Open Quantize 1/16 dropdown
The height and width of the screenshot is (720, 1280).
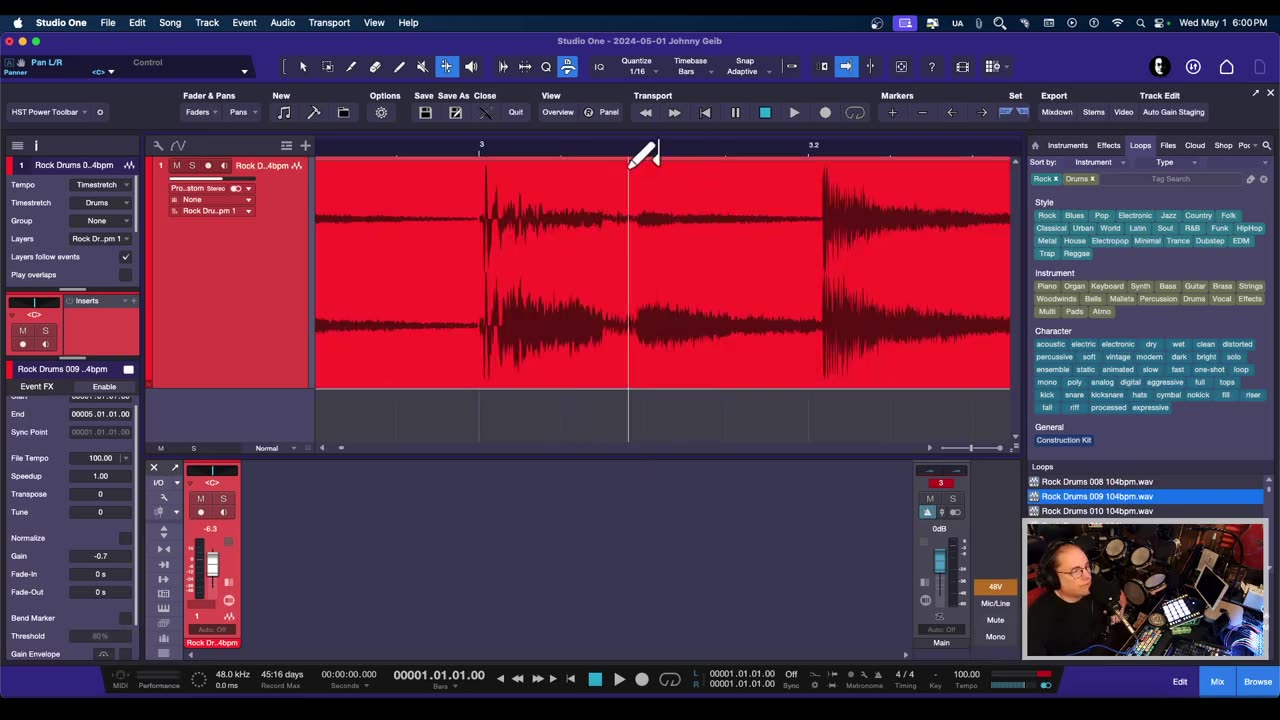coord(641,71)
